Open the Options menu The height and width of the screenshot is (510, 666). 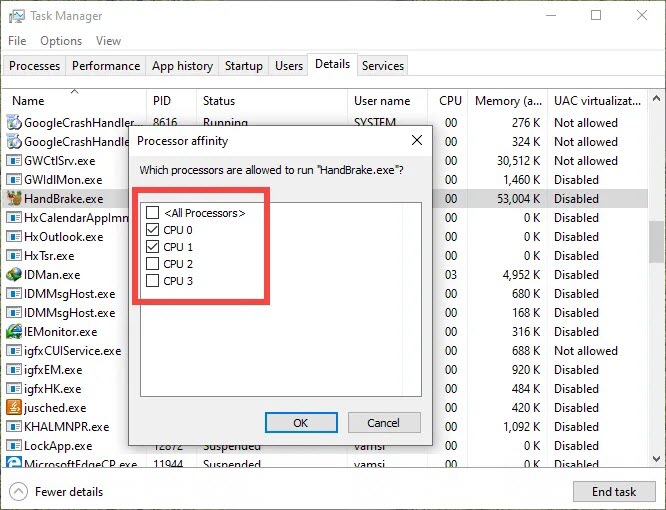pyautogui.click(x=61, y=41)
